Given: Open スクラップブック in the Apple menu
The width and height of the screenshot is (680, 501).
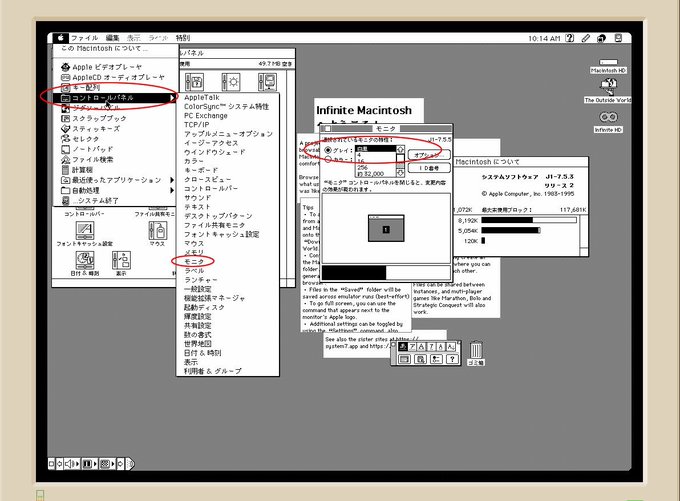Looking at the screenshot, I should coord(115,118).
